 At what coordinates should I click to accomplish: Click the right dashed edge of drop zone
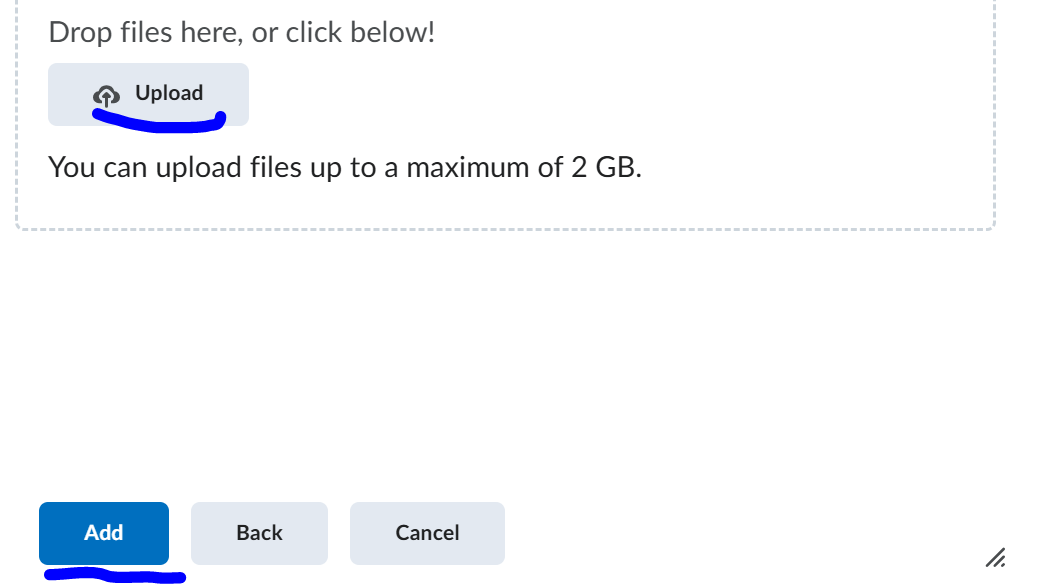(995, 113)
